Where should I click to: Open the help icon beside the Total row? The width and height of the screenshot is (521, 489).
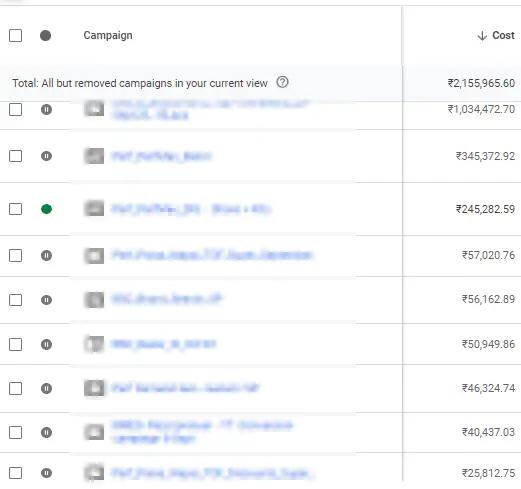tap(282, 82)
